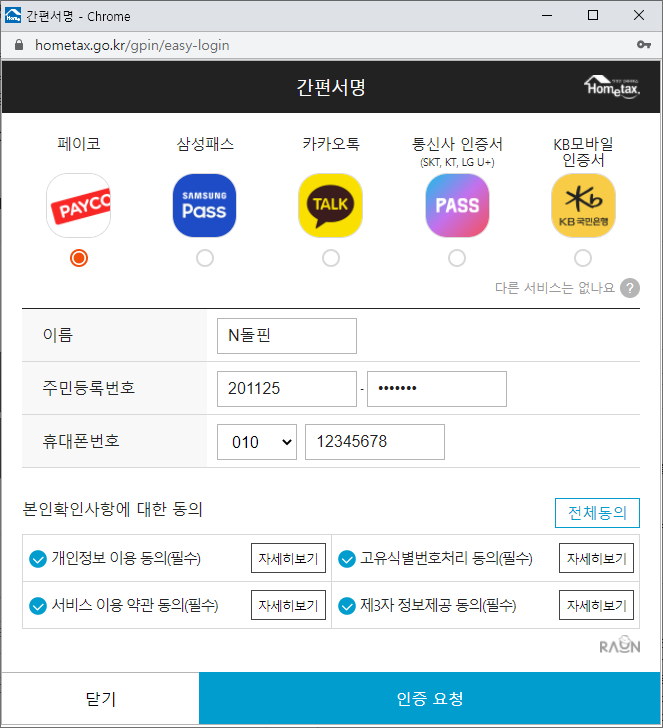Minimize the Chrome window
This screenshot has height=728, width=663.
(547, 15)
